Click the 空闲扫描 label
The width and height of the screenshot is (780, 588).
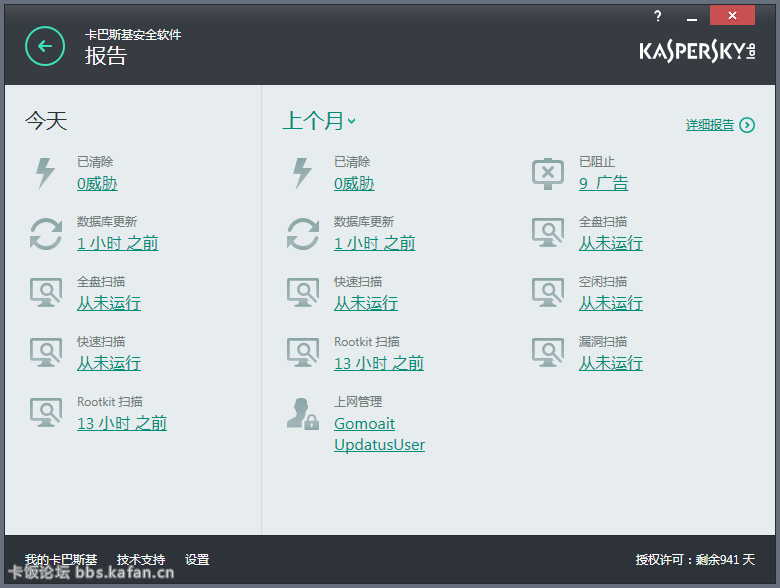point(602,282)
